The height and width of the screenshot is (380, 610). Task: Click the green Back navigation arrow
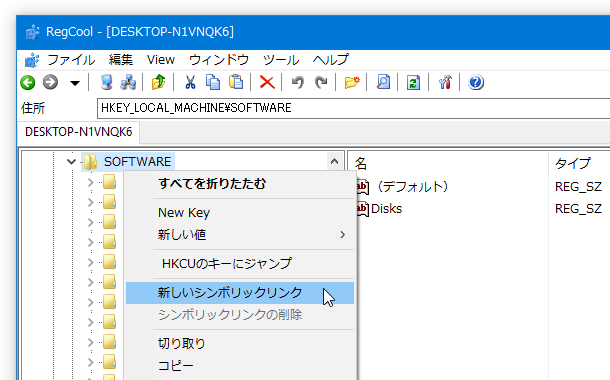[x=28, y=82]
